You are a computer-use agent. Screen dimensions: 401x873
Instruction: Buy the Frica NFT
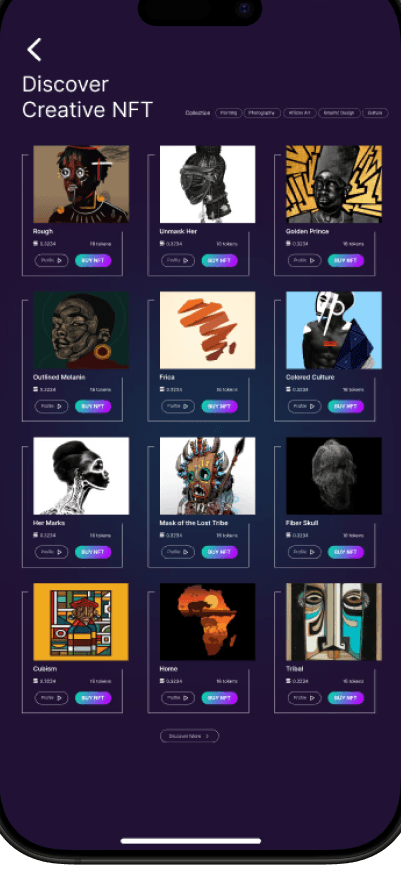pos(219,406)
